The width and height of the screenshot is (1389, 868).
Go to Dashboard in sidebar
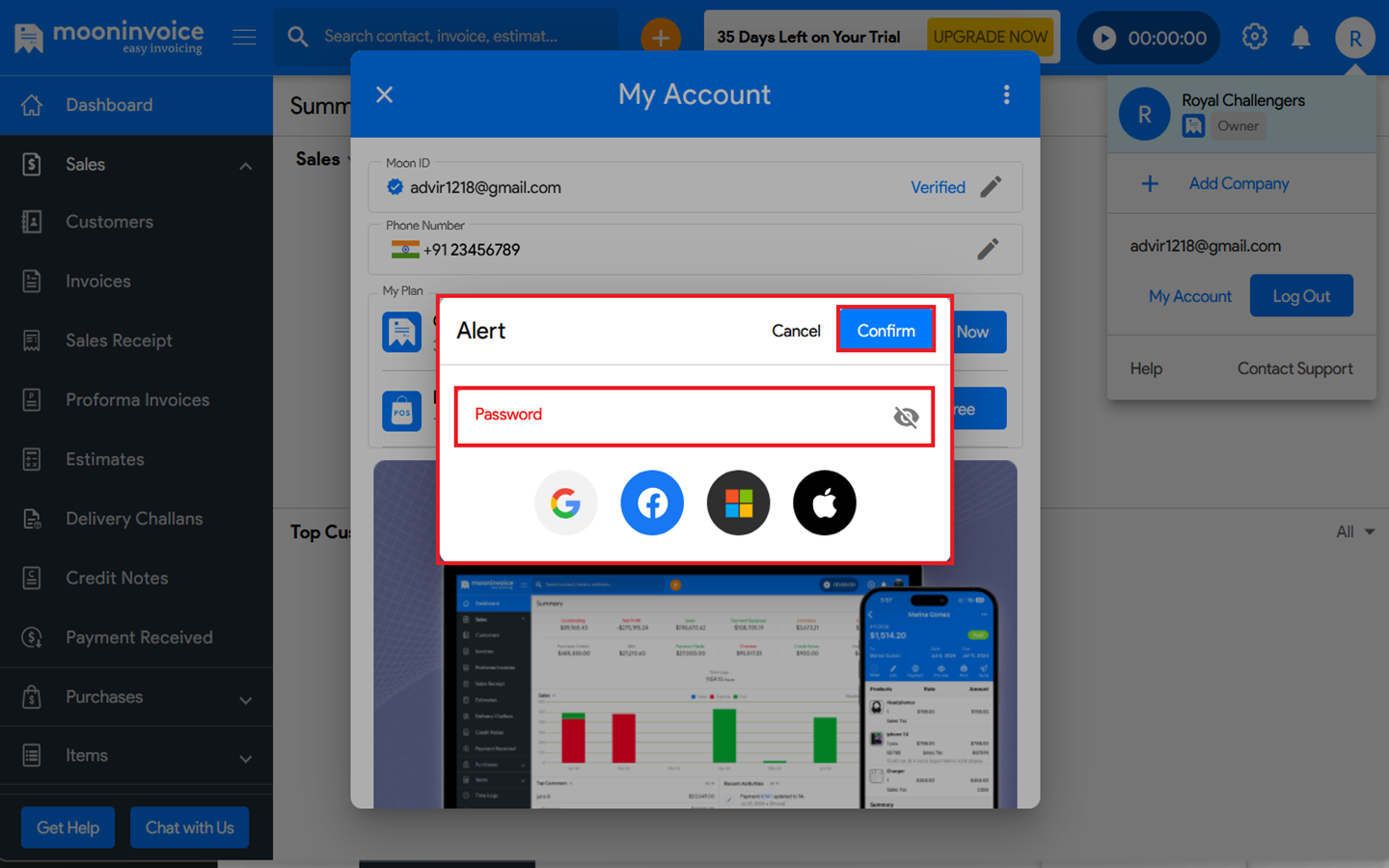[x=109, y=105]
